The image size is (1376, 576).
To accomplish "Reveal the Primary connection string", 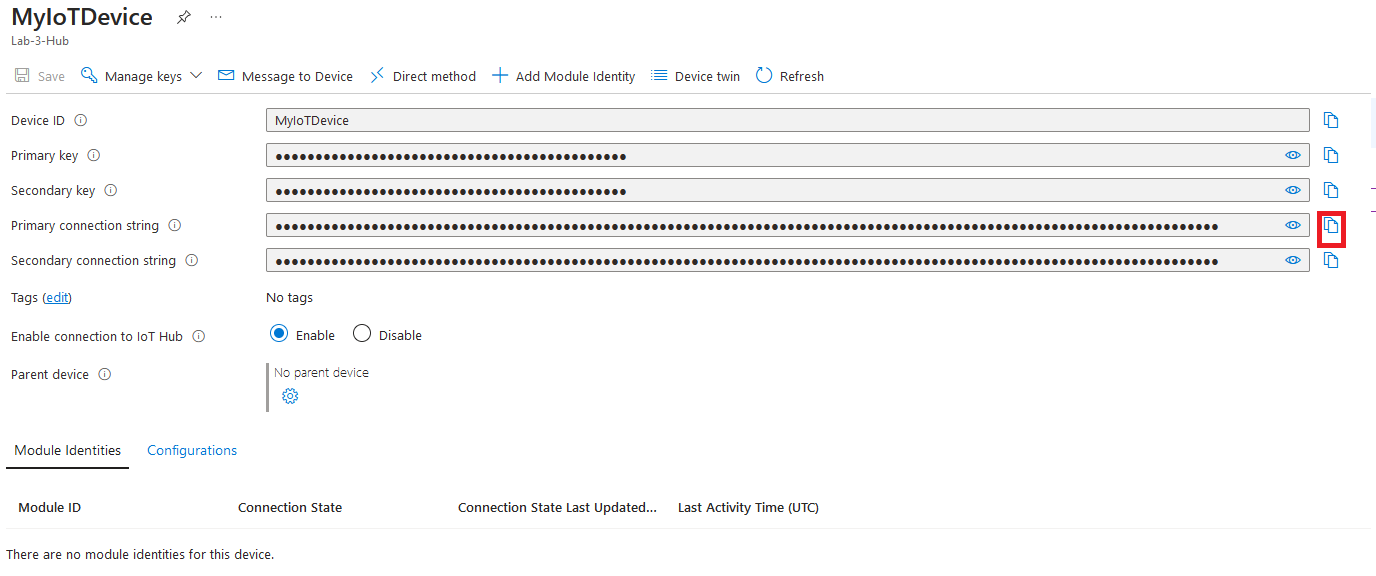I will 1292,226.
